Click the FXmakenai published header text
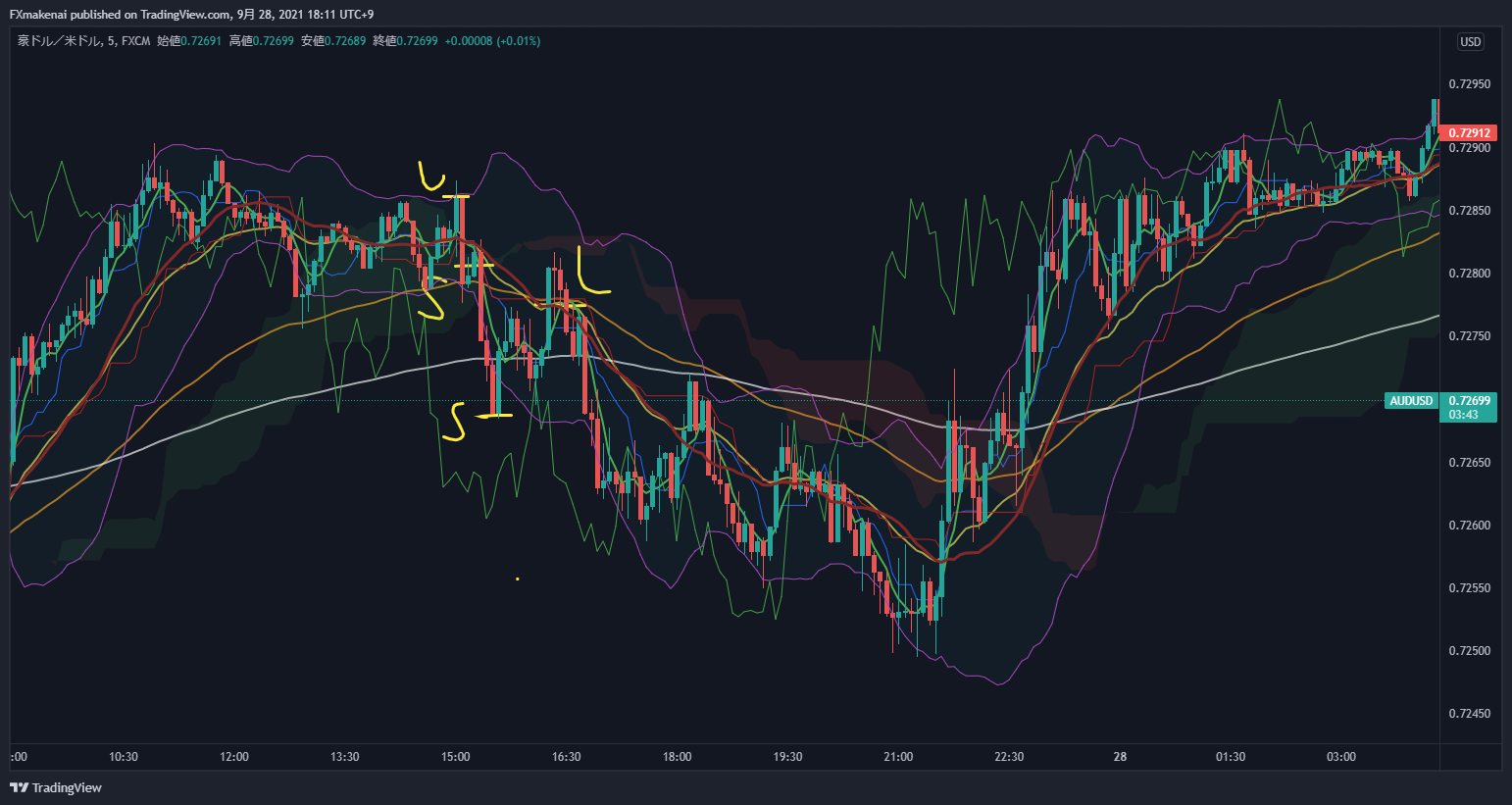This screenshot has width=1512, height=805. (x=192, y=14)
